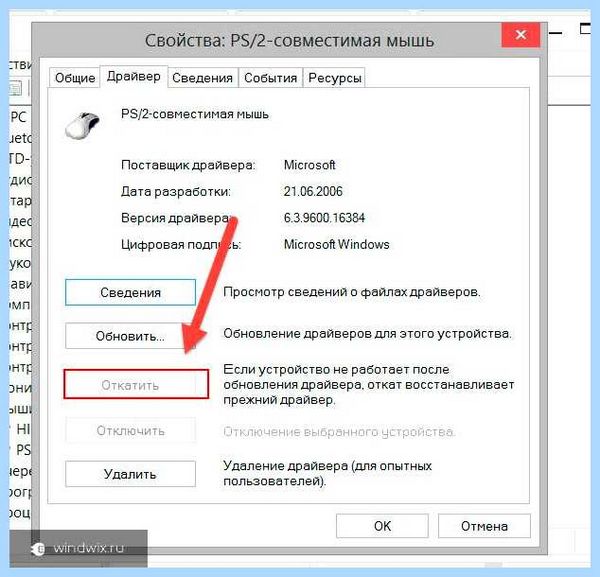
Task: Click the PS/2-совместимая мышь device name text
Action: [195, 114]
